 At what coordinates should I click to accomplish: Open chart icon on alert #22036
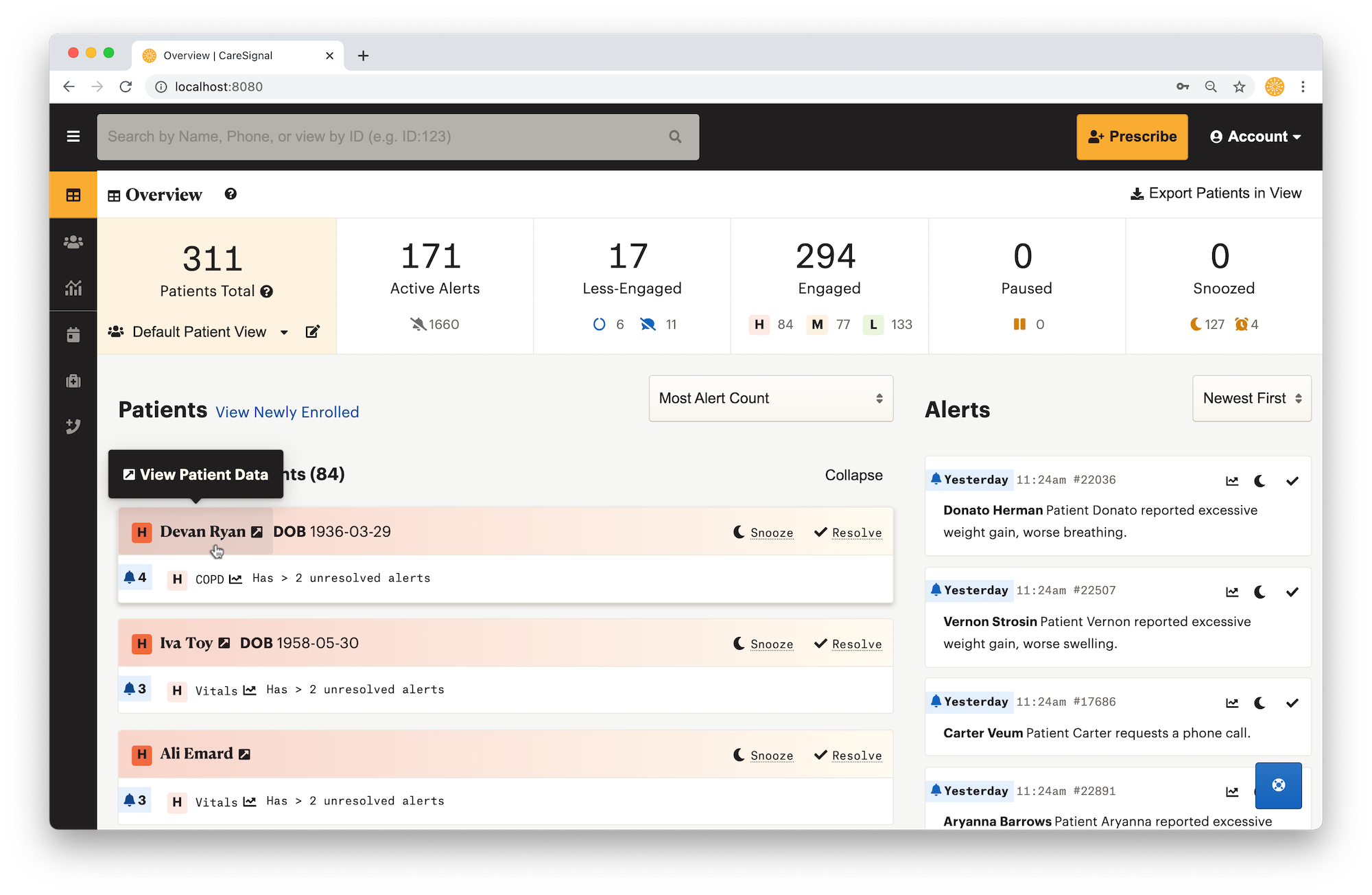pos(1232,481)
